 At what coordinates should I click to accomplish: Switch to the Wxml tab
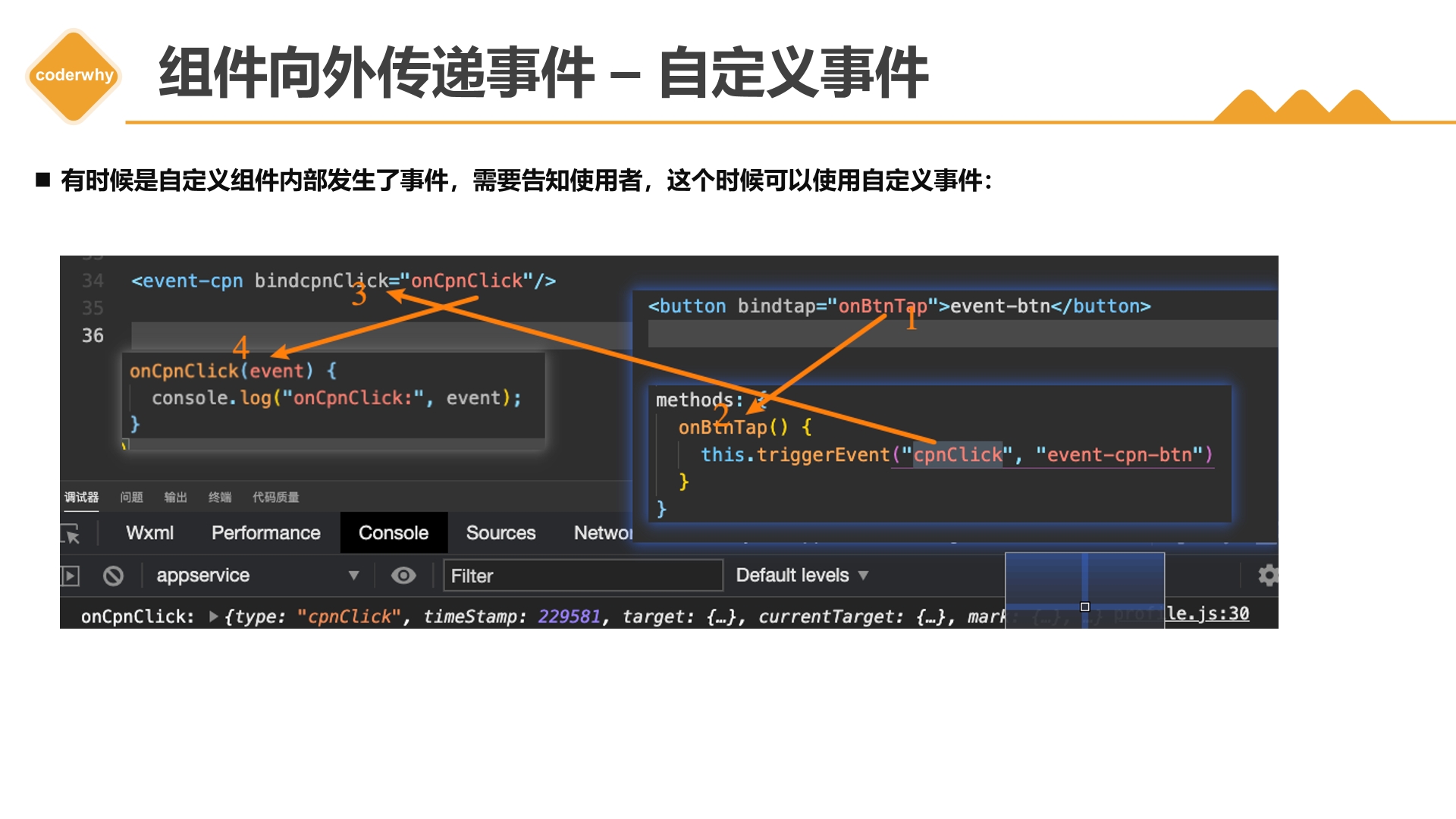tap(149, 533)
